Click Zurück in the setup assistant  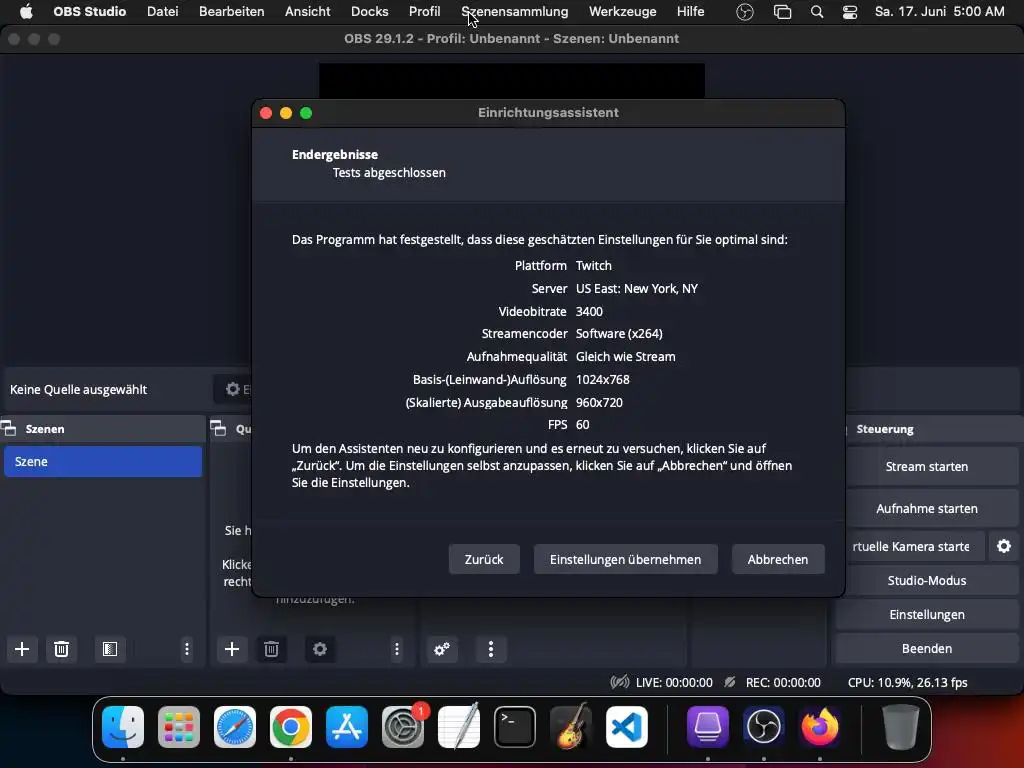click(x=484, y=560)
